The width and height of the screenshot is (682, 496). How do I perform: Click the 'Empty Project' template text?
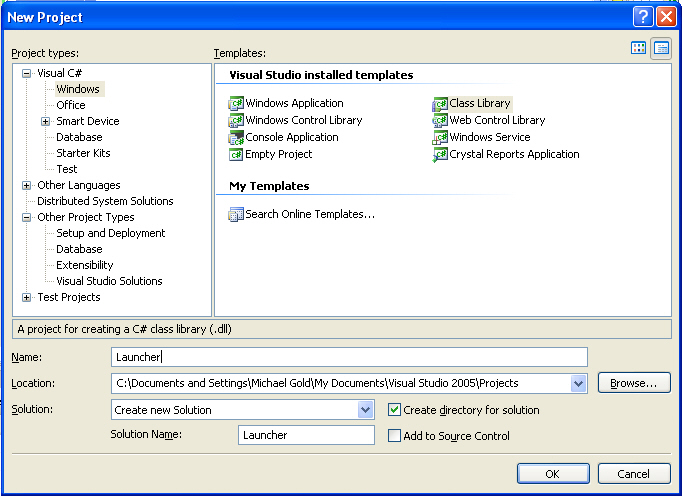point(279,154)
